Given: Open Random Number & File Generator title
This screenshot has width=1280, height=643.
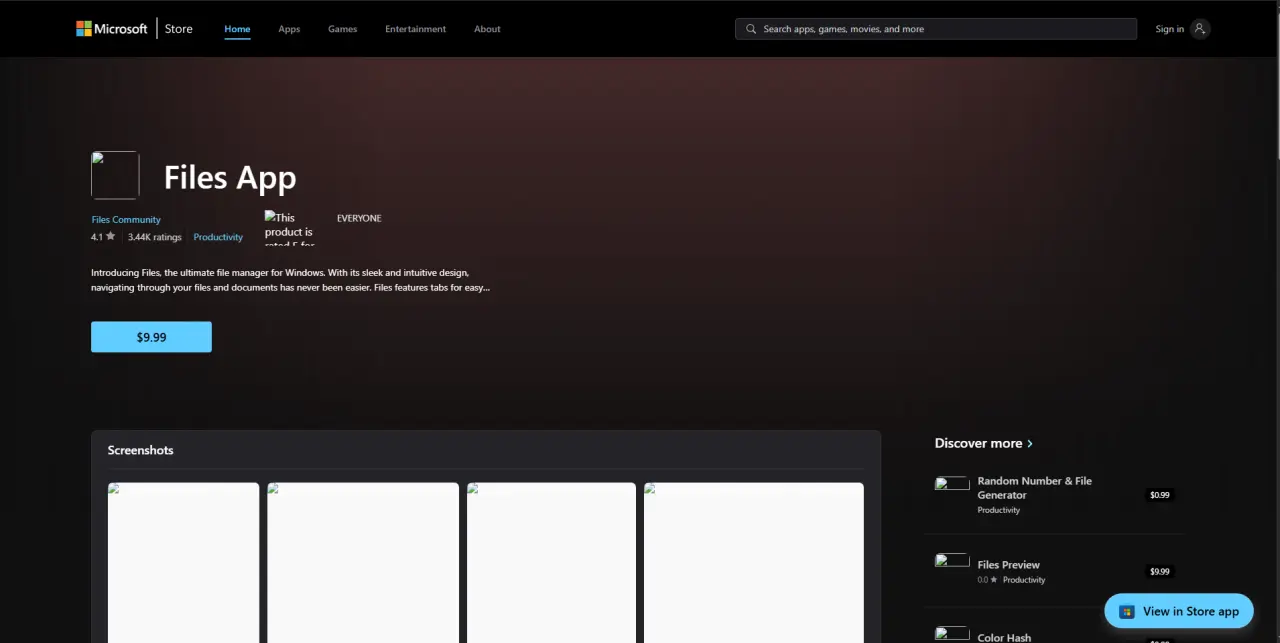Looking at the screenshot, I should tap(1035, 488).
